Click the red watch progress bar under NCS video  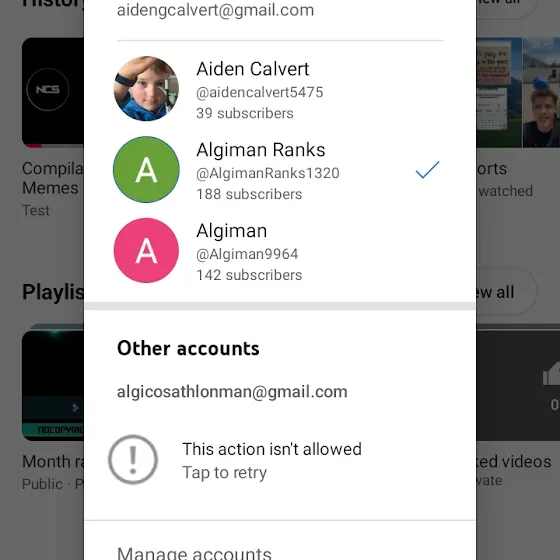click(x=32, y=145)
